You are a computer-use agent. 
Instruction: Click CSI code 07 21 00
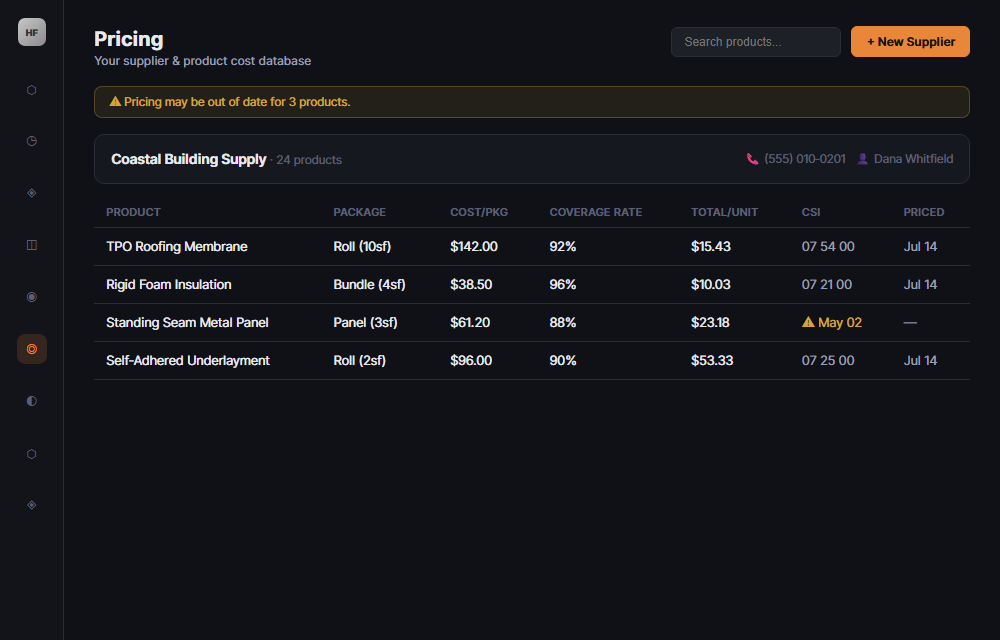click(x=827, y=284)
